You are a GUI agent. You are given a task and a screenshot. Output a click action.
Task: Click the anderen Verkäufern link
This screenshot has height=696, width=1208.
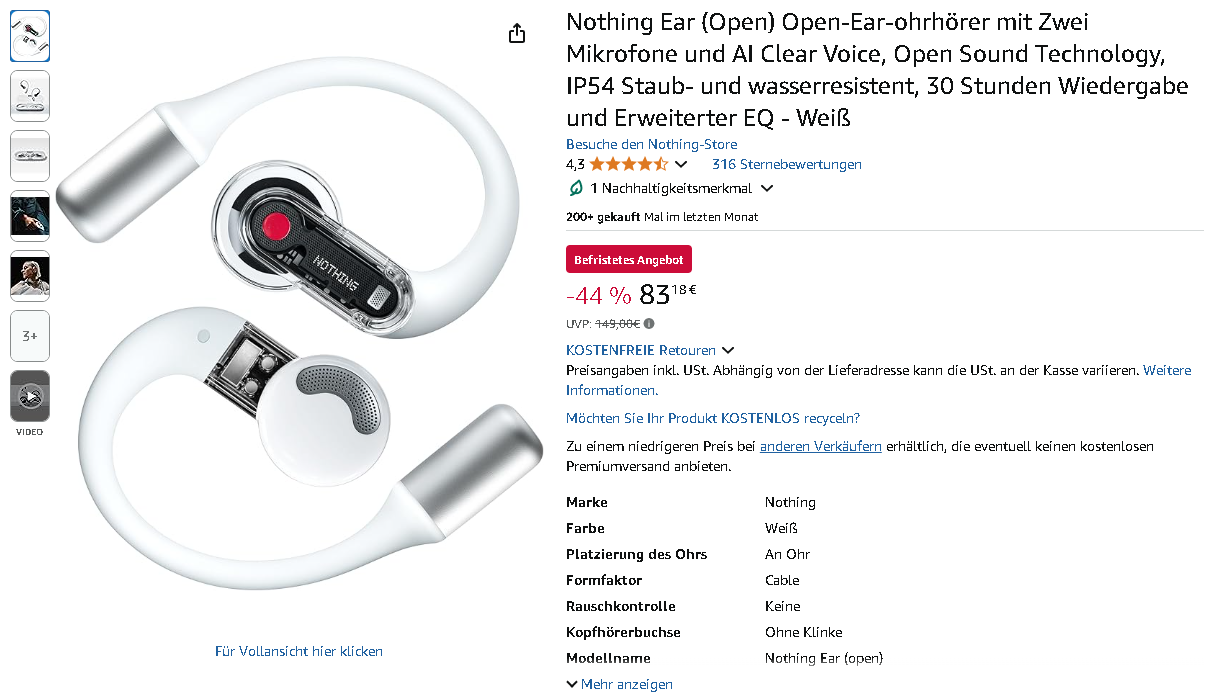coord(821,446)
